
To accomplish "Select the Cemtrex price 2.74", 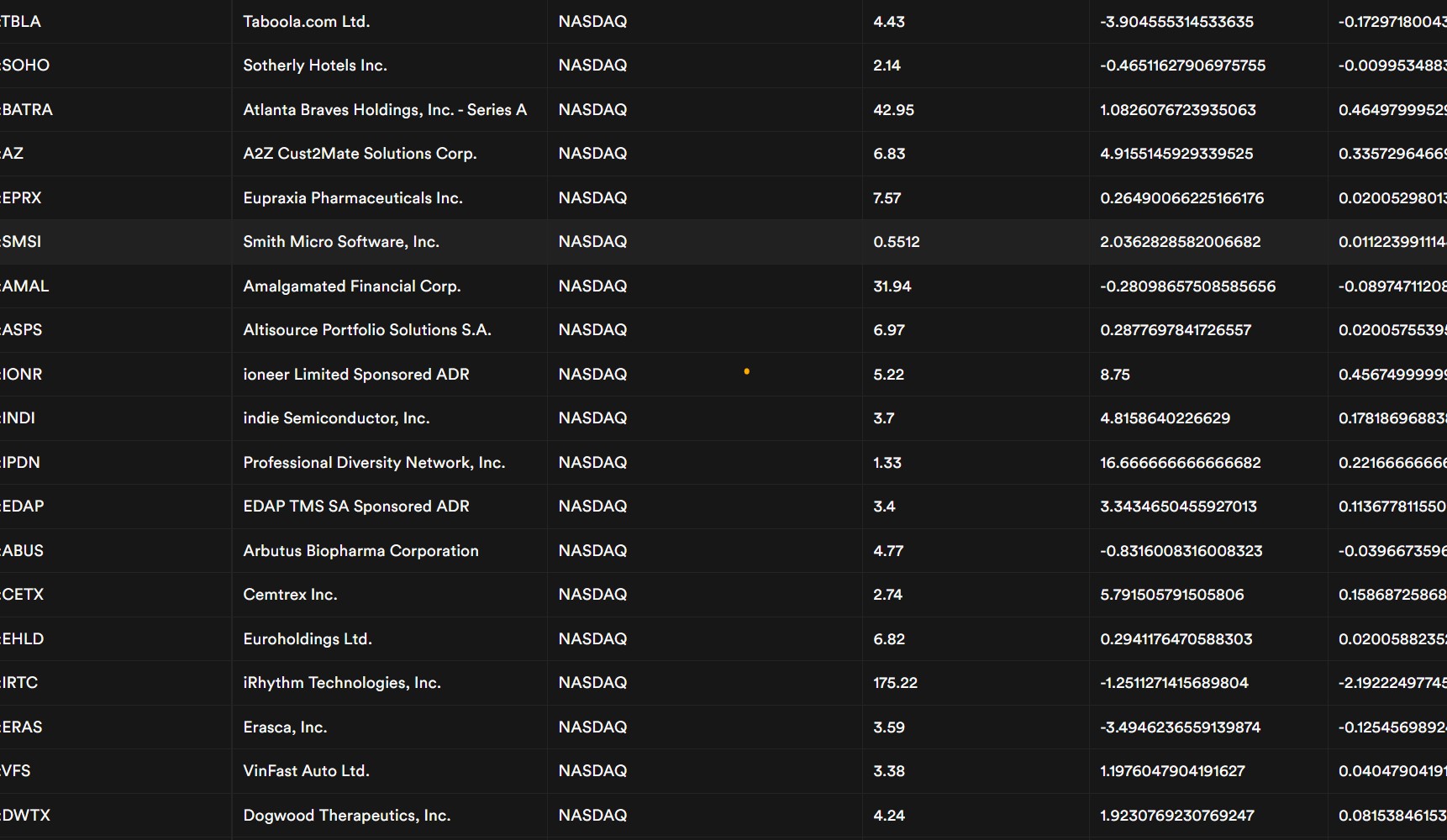I will click(887, 595).
